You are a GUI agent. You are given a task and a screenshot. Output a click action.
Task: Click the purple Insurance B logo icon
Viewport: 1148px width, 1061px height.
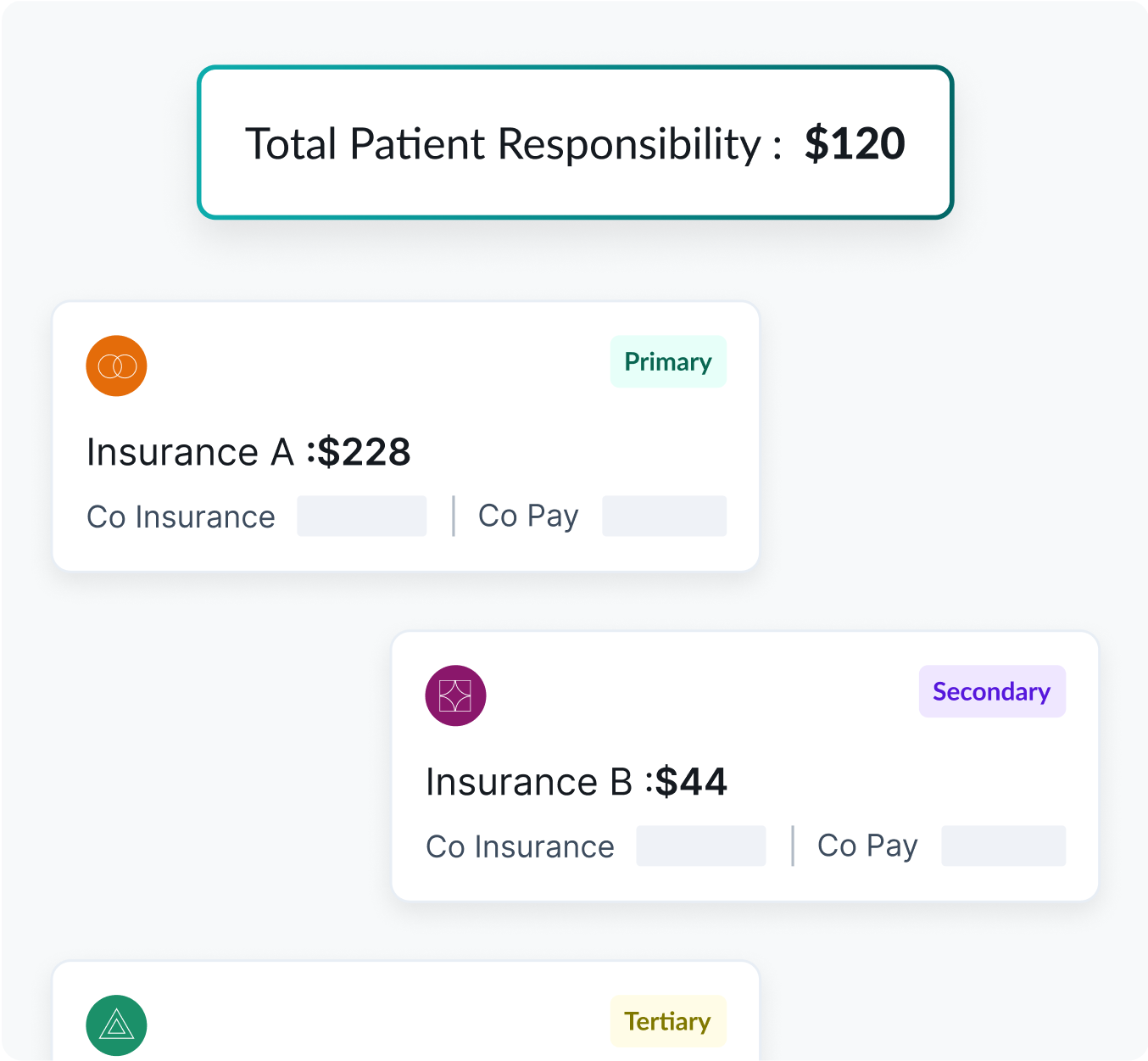pyautogui.click(x=455, y=695)
